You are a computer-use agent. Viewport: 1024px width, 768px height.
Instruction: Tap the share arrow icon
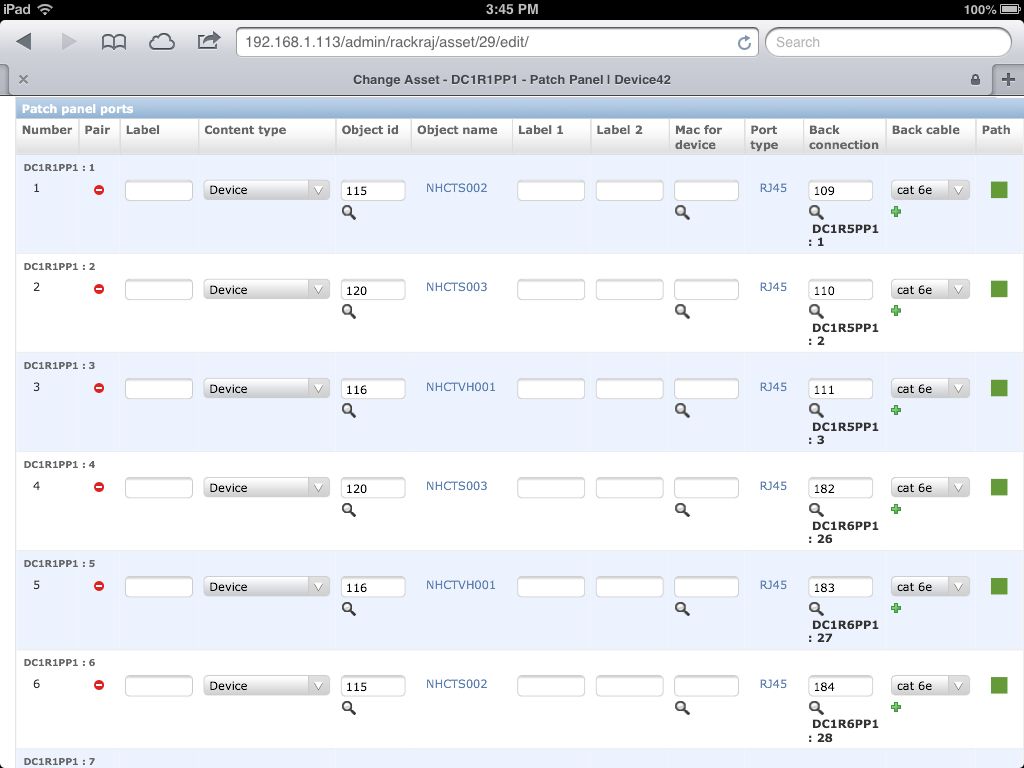click(x=209, y=41)
